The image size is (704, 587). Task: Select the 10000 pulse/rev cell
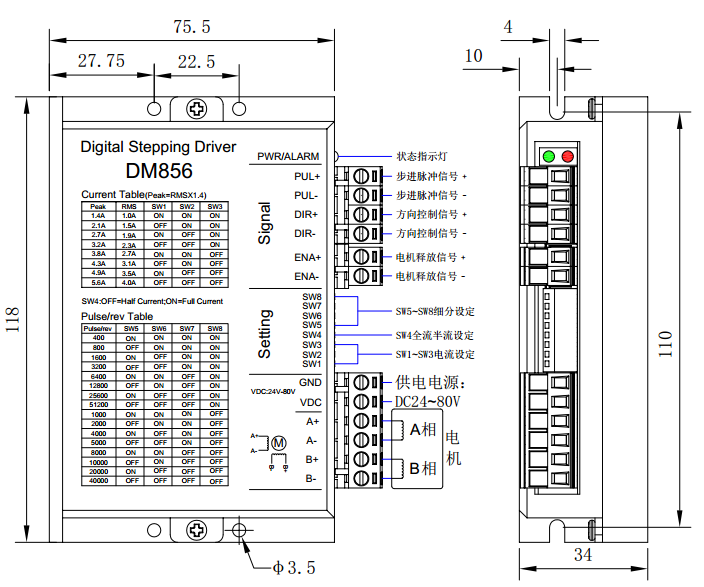[x=98, y=462]
